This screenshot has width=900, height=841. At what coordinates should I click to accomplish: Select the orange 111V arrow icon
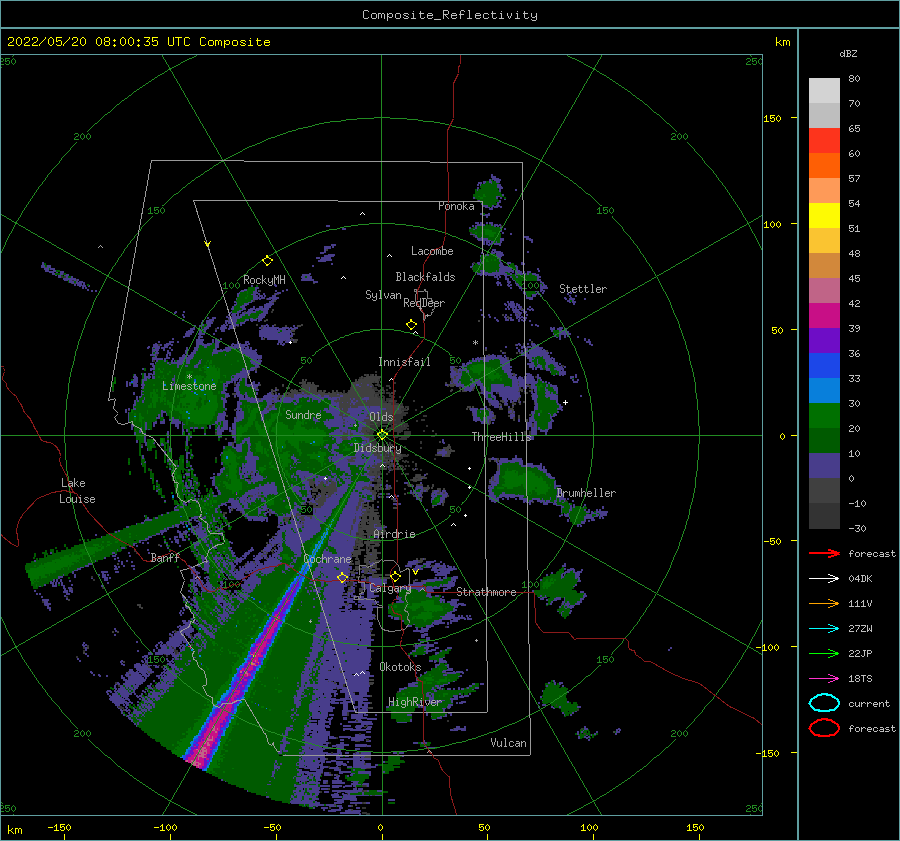tap(824, 603)
